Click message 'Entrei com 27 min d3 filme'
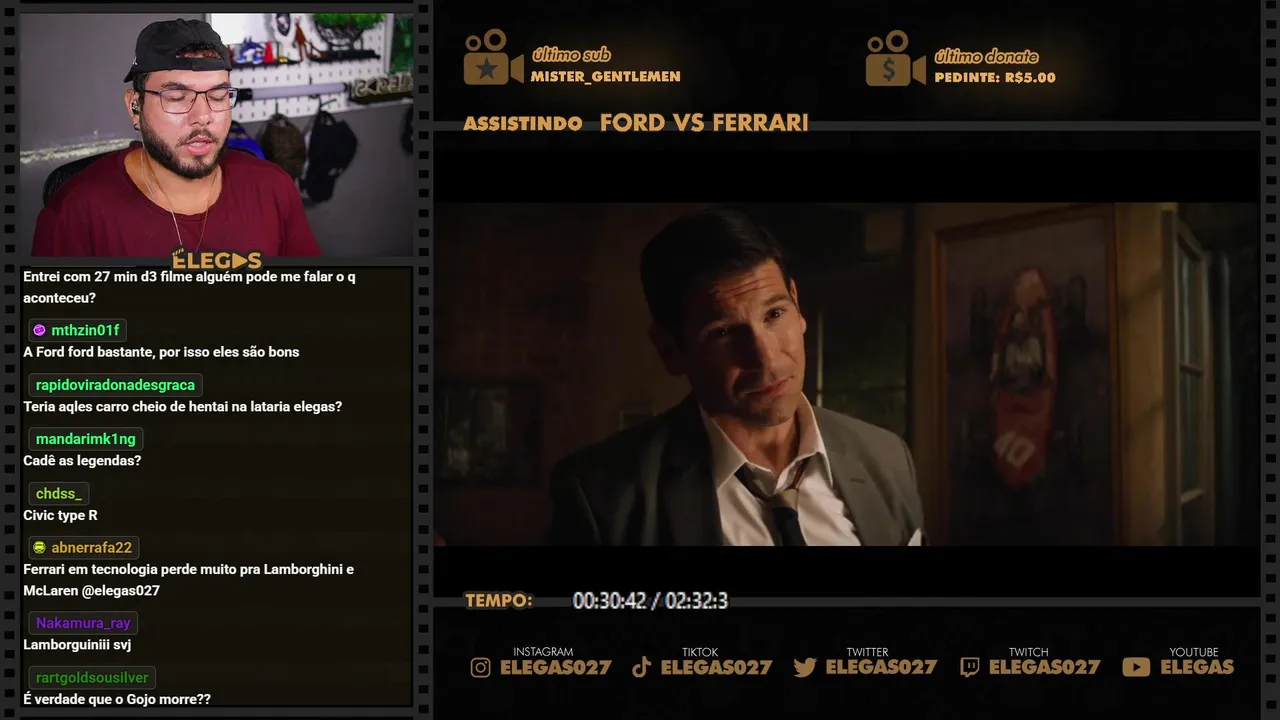Viewport: 1280px width, 720px height. point(189,287)
